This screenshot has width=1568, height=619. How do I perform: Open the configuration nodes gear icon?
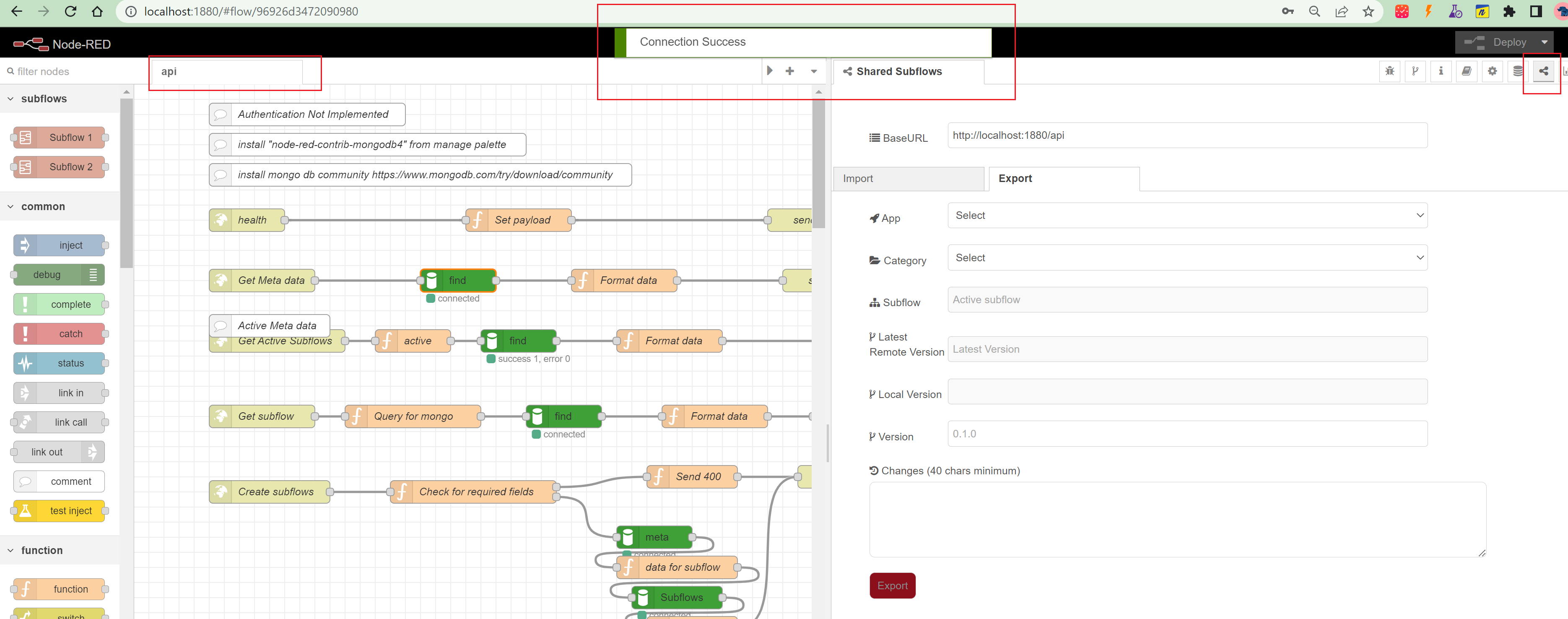point(1492,71)
